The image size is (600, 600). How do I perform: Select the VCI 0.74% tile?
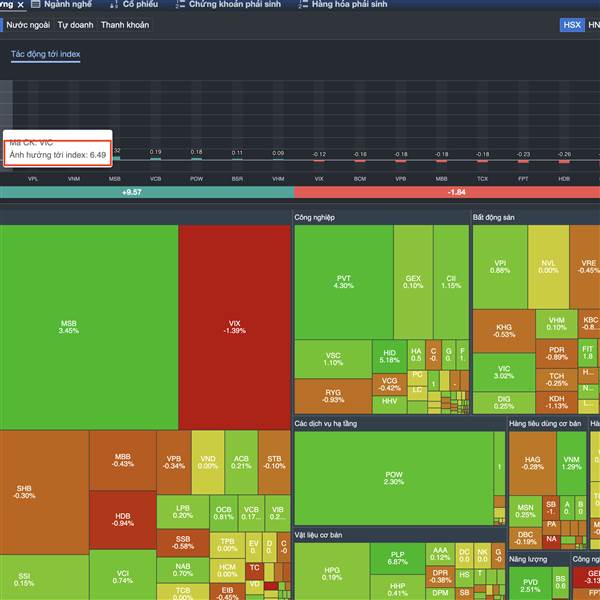pos(123,576)
